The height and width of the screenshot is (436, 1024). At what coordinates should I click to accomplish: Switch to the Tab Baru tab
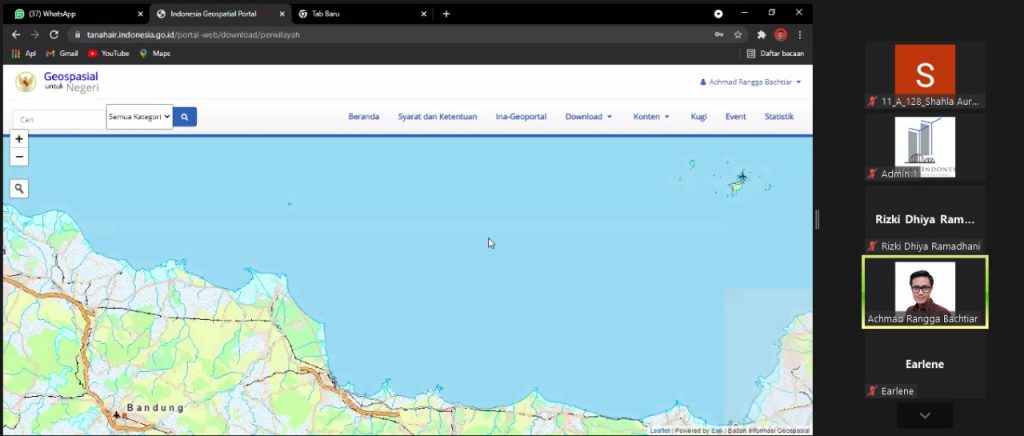point(361,14)
